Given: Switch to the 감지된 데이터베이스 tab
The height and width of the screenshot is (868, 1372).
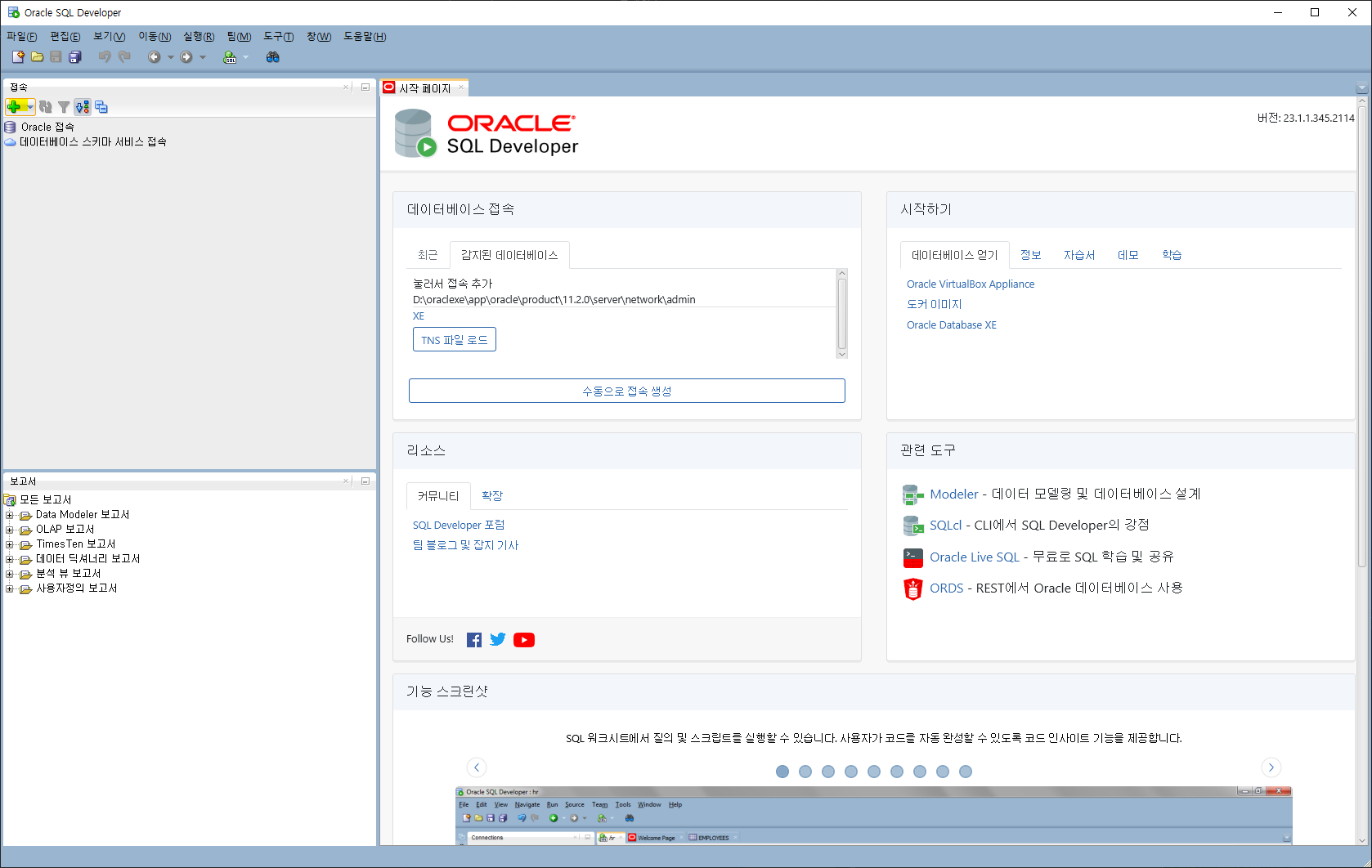Looking at the screenshot, I should tap(509, 255).
